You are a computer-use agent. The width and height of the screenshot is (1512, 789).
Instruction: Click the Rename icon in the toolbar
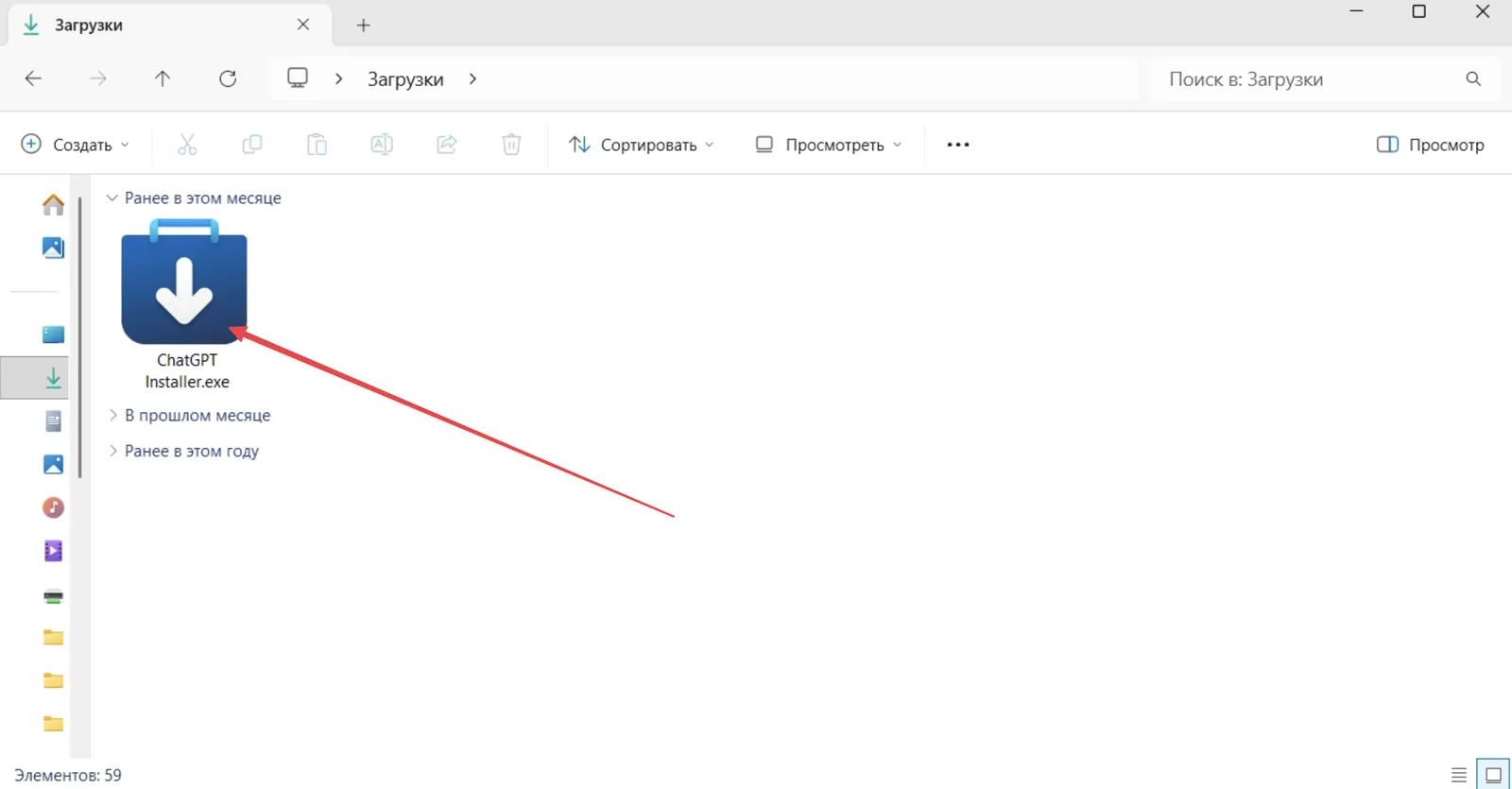pos(382,144)
